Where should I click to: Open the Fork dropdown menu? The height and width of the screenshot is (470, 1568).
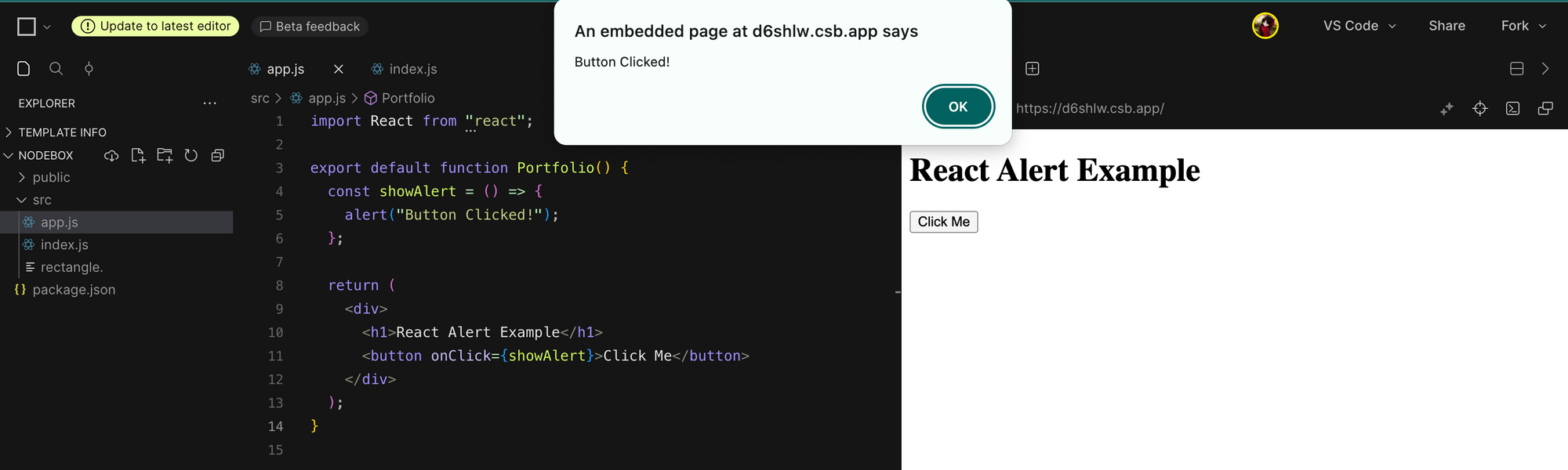tap(1523, 26)
